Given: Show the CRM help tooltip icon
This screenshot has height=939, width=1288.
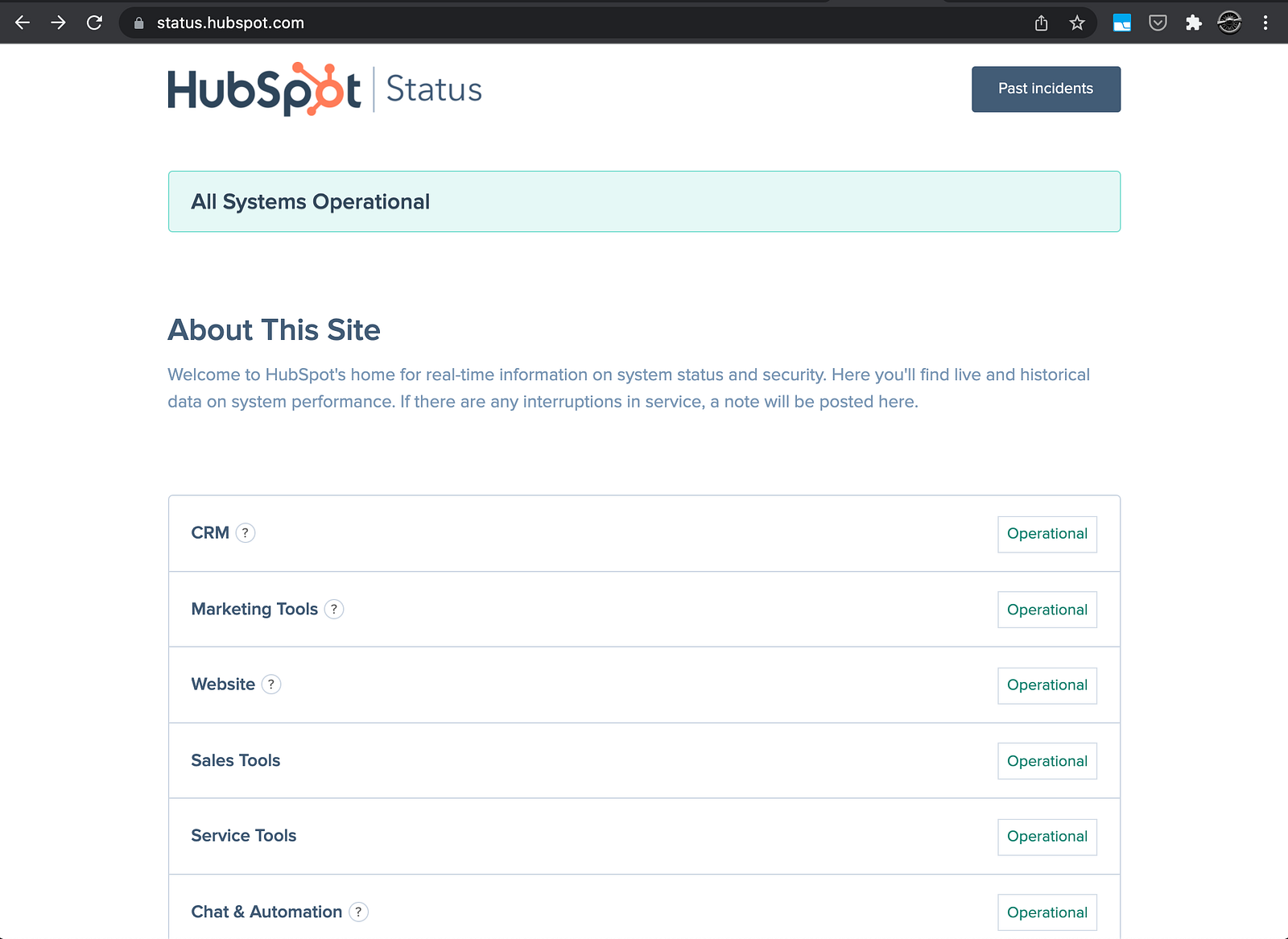Looking at the screenshot, I should pyautogui.click(x=246, y=532).
